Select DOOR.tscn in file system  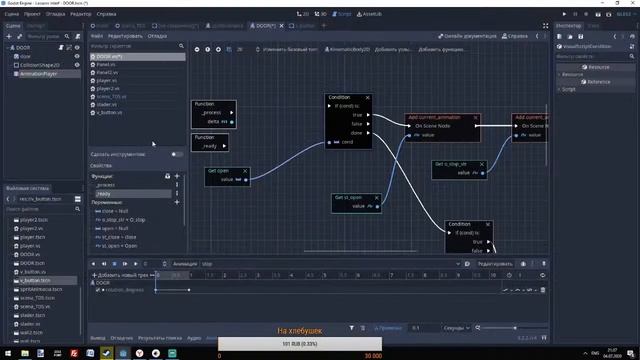(33, 263)
